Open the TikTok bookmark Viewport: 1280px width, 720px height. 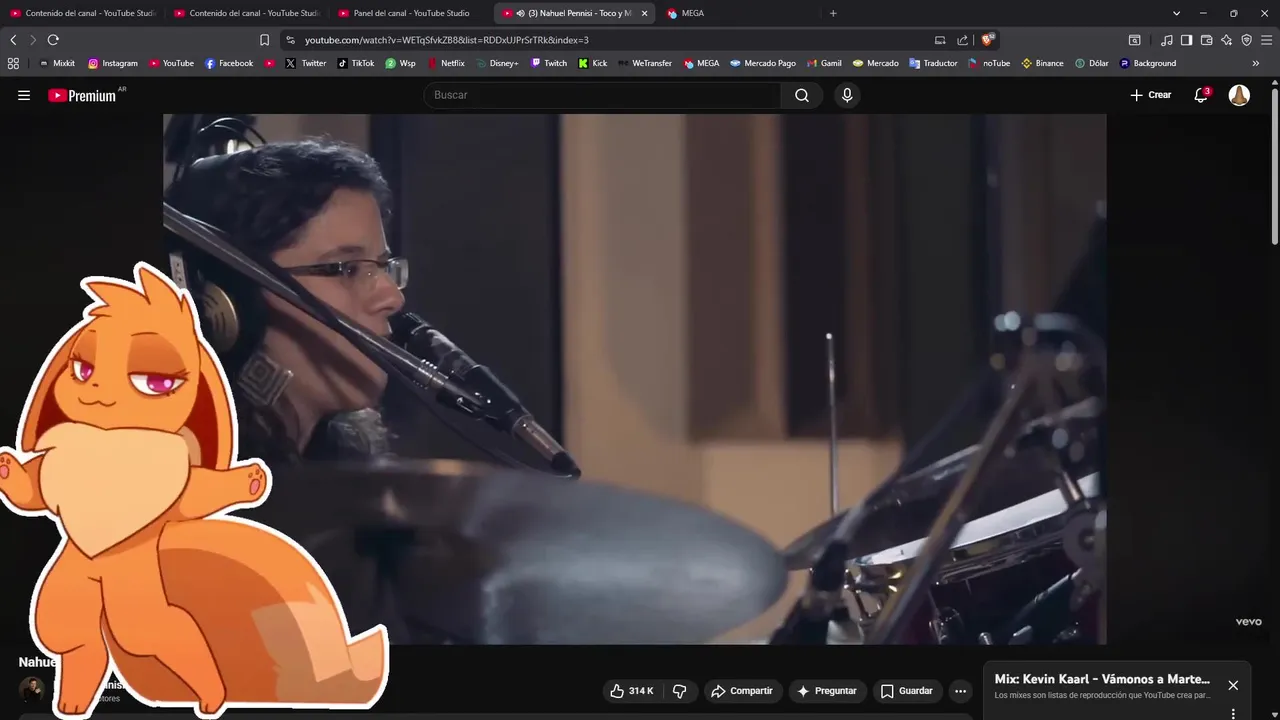(x=356, y=63)
